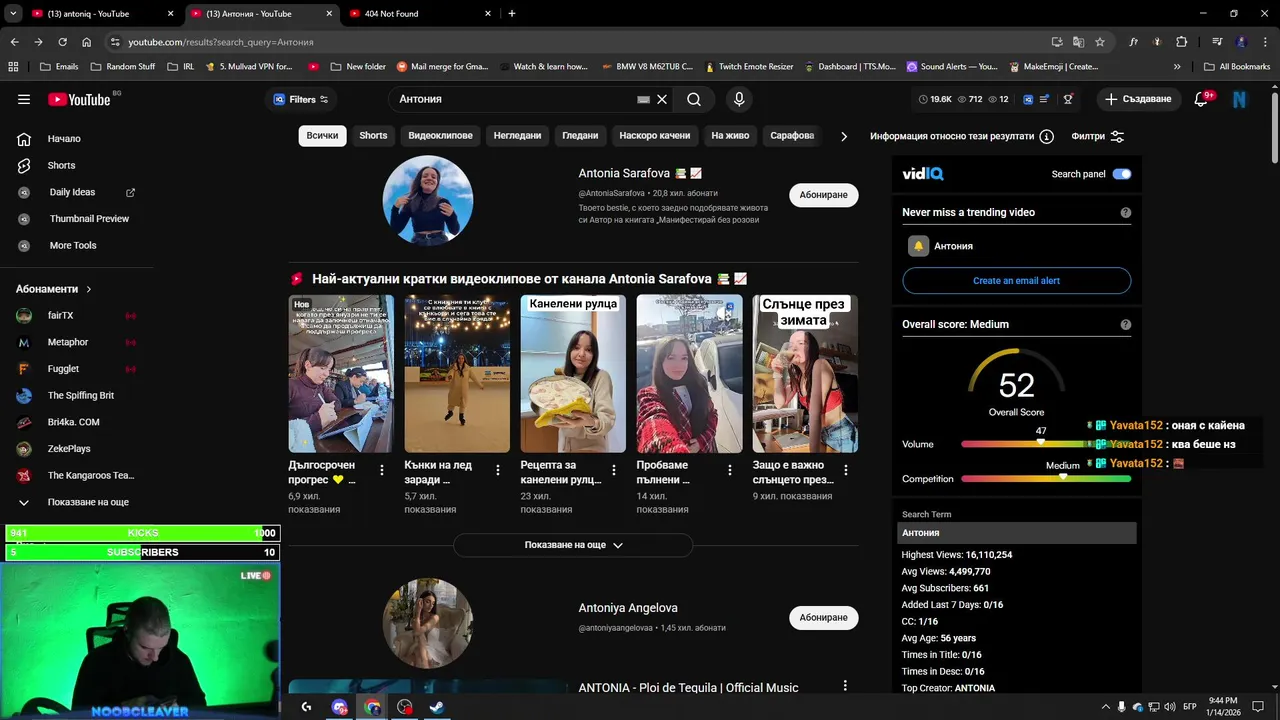Open Antonia Sarafova channel avatar
Viewport: 1280px width, 720px height.
click(x=428, y=200)
